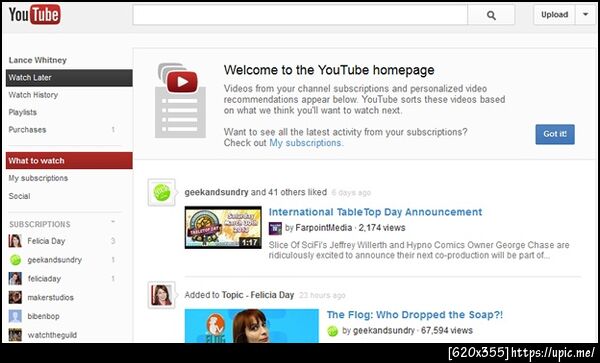This screenshot has width=600, height=363.
Task: Click FarpointMedia channel icon
Action: (275, 228)
